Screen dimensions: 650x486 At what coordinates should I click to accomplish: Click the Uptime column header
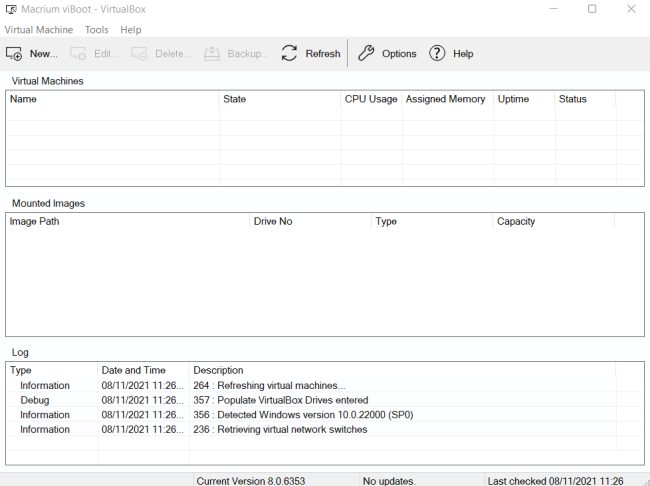(524, 99)
